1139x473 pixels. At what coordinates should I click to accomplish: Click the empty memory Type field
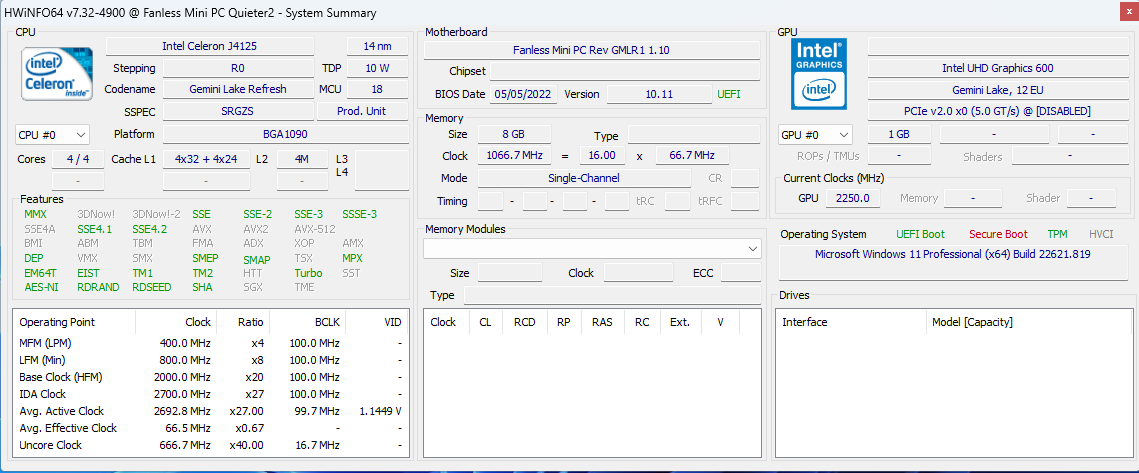click(694, 136)
